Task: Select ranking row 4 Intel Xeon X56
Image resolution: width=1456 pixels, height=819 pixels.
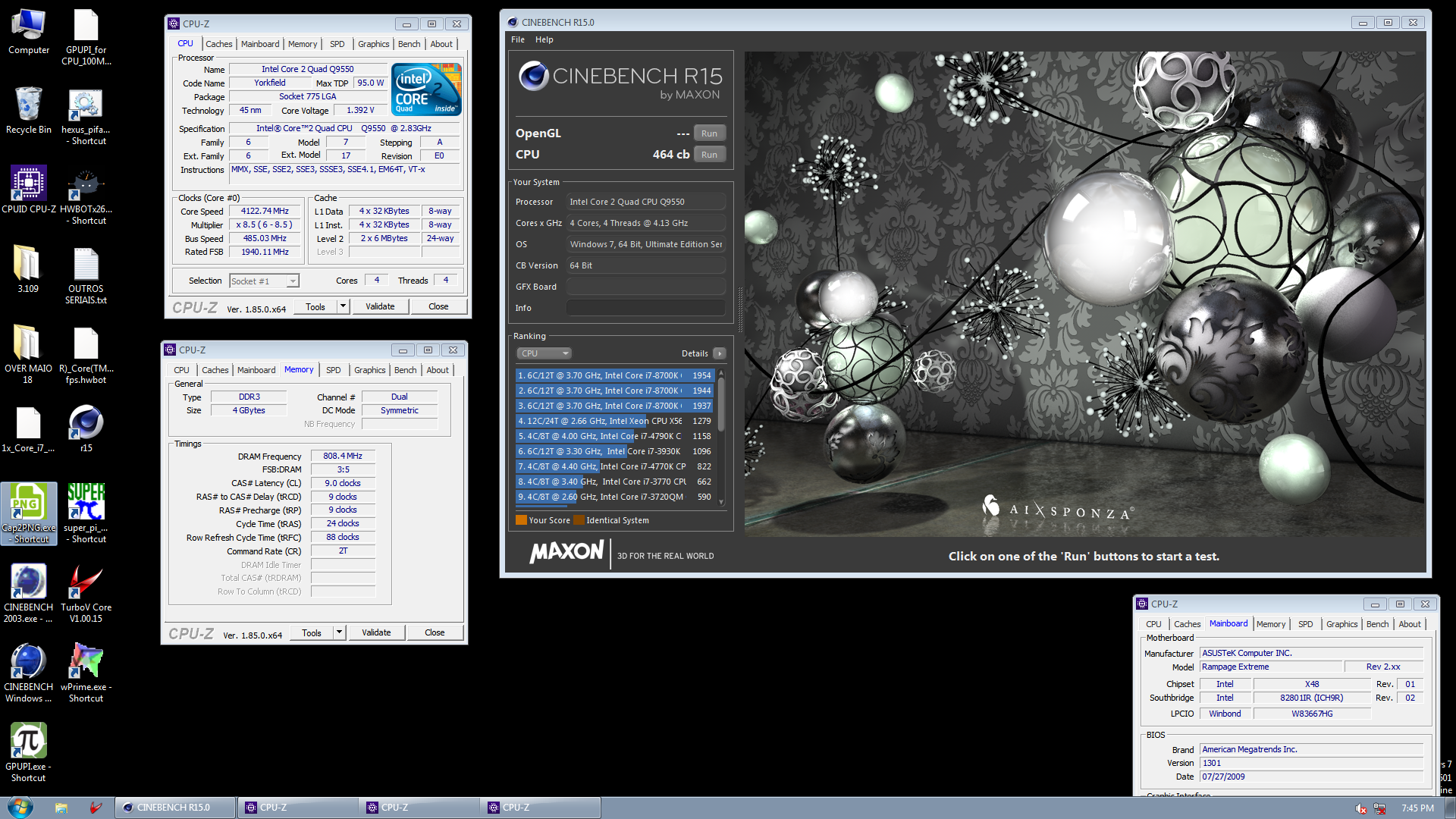Action: 615,421
